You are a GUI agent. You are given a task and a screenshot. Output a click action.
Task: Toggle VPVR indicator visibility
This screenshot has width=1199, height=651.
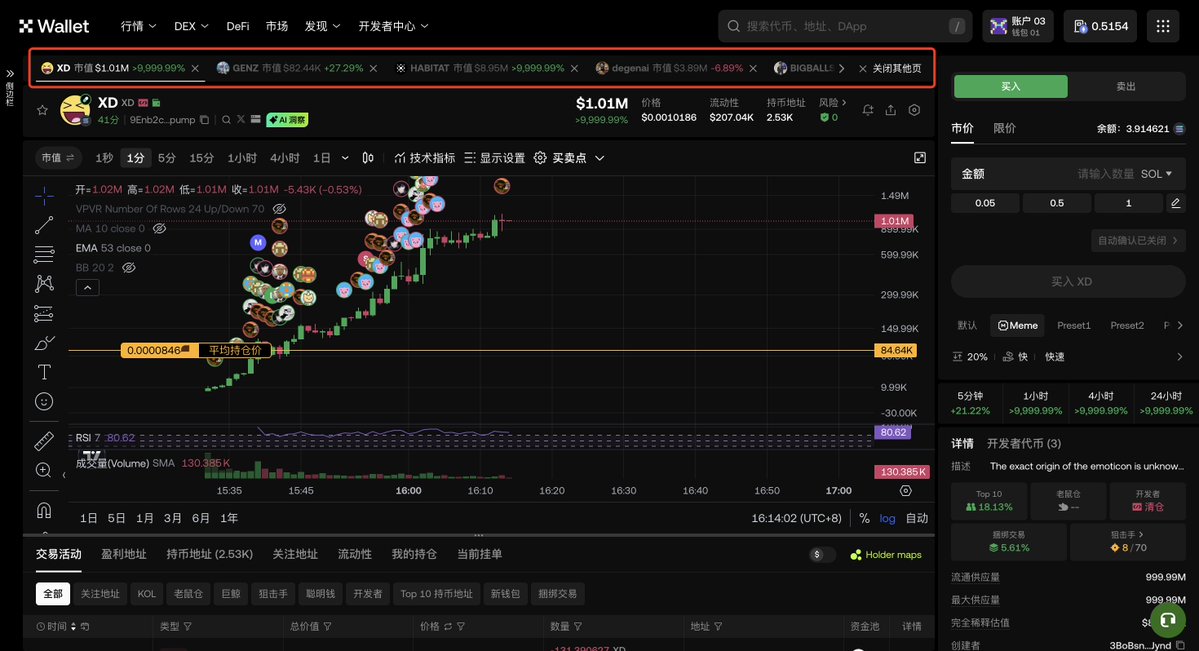click(x=280, y=209)
